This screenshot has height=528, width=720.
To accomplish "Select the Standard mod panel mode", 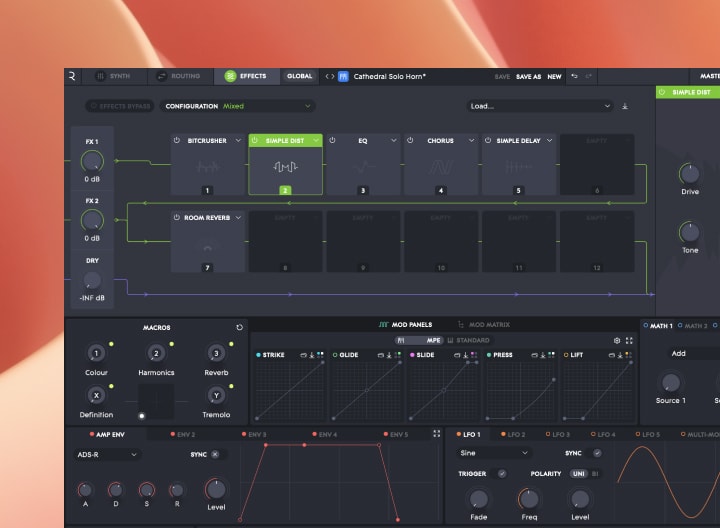I will [468, 340].
